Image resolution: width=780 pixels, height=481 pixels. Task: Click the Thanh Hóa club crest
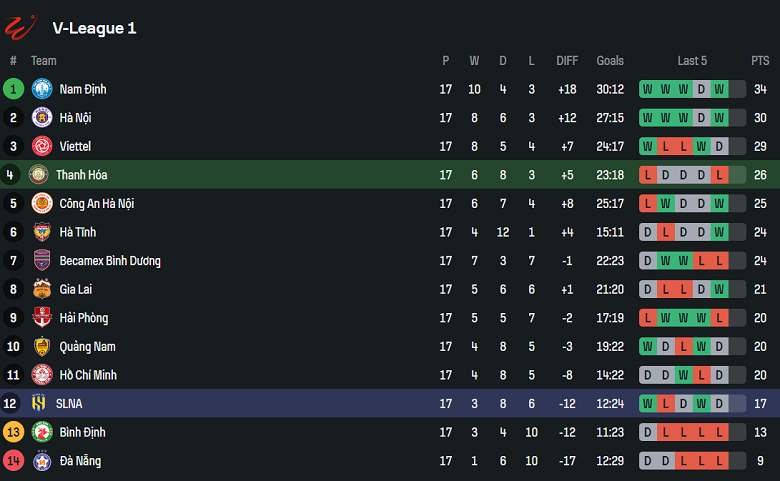[39, 175]
